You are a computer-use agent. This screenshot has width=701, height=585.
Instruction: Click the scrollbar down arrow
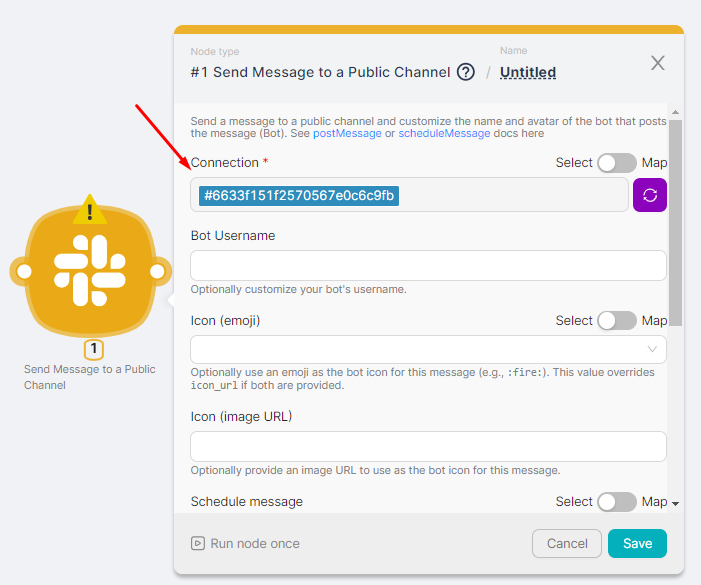(x=676, y=503)
